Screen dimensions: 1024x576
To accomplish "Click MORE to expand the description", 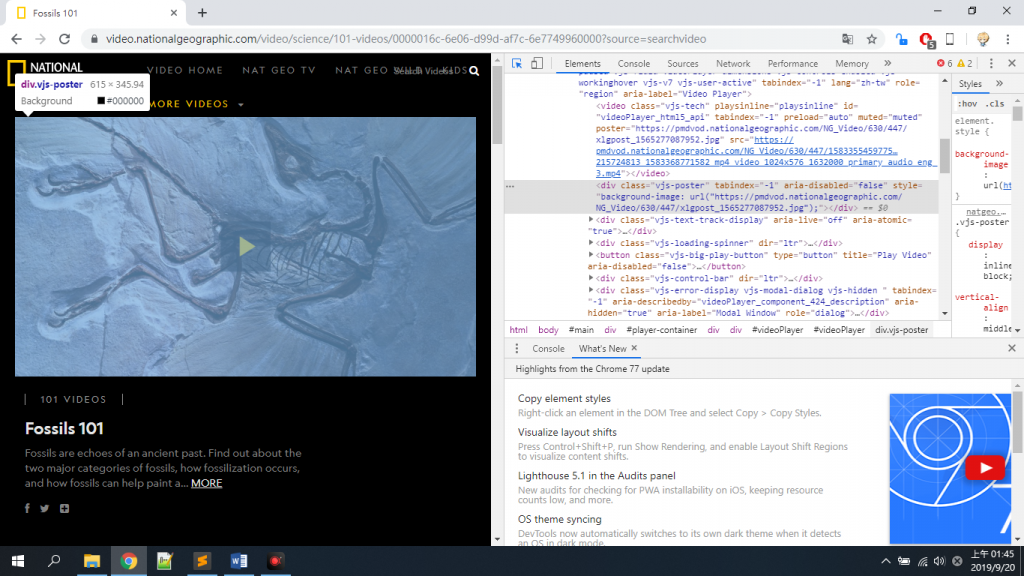I will (x=206, y=483).
